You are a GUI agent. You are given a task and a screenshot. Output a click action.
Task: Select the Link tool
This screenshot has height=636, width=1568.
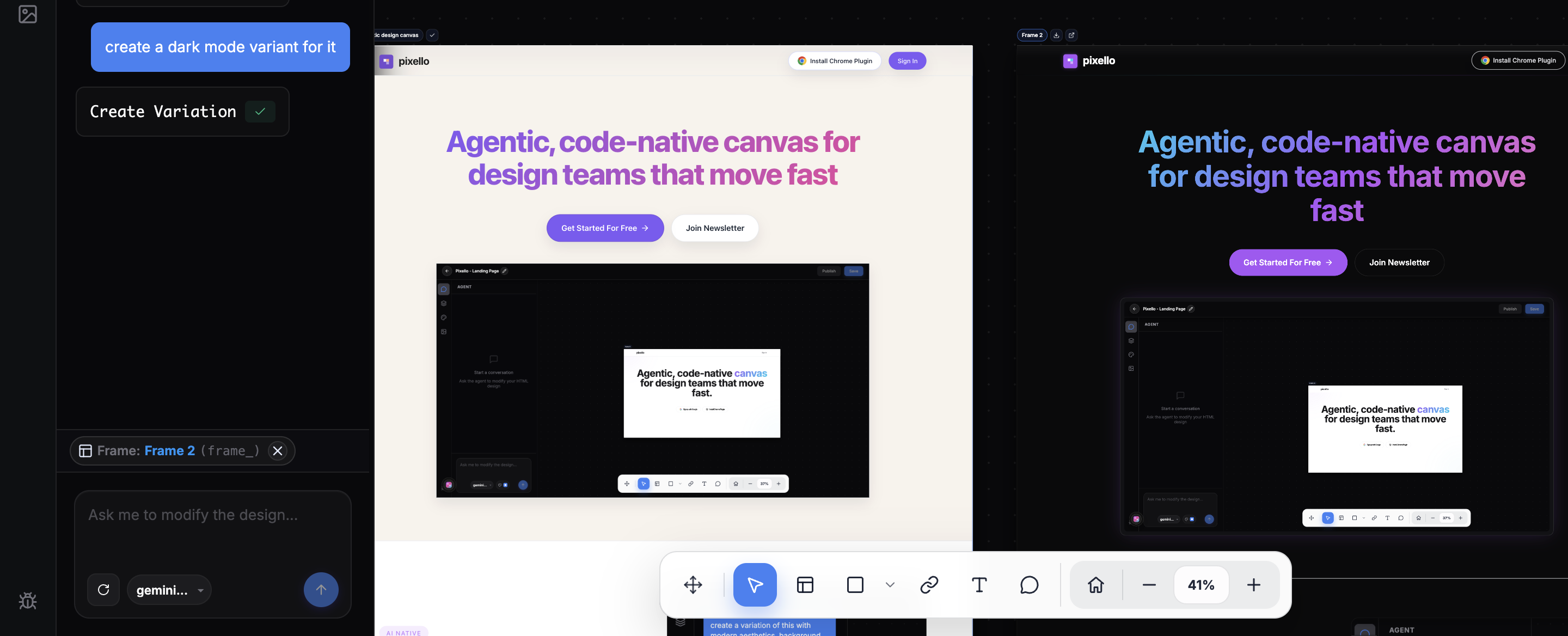[x=928, y=585]
